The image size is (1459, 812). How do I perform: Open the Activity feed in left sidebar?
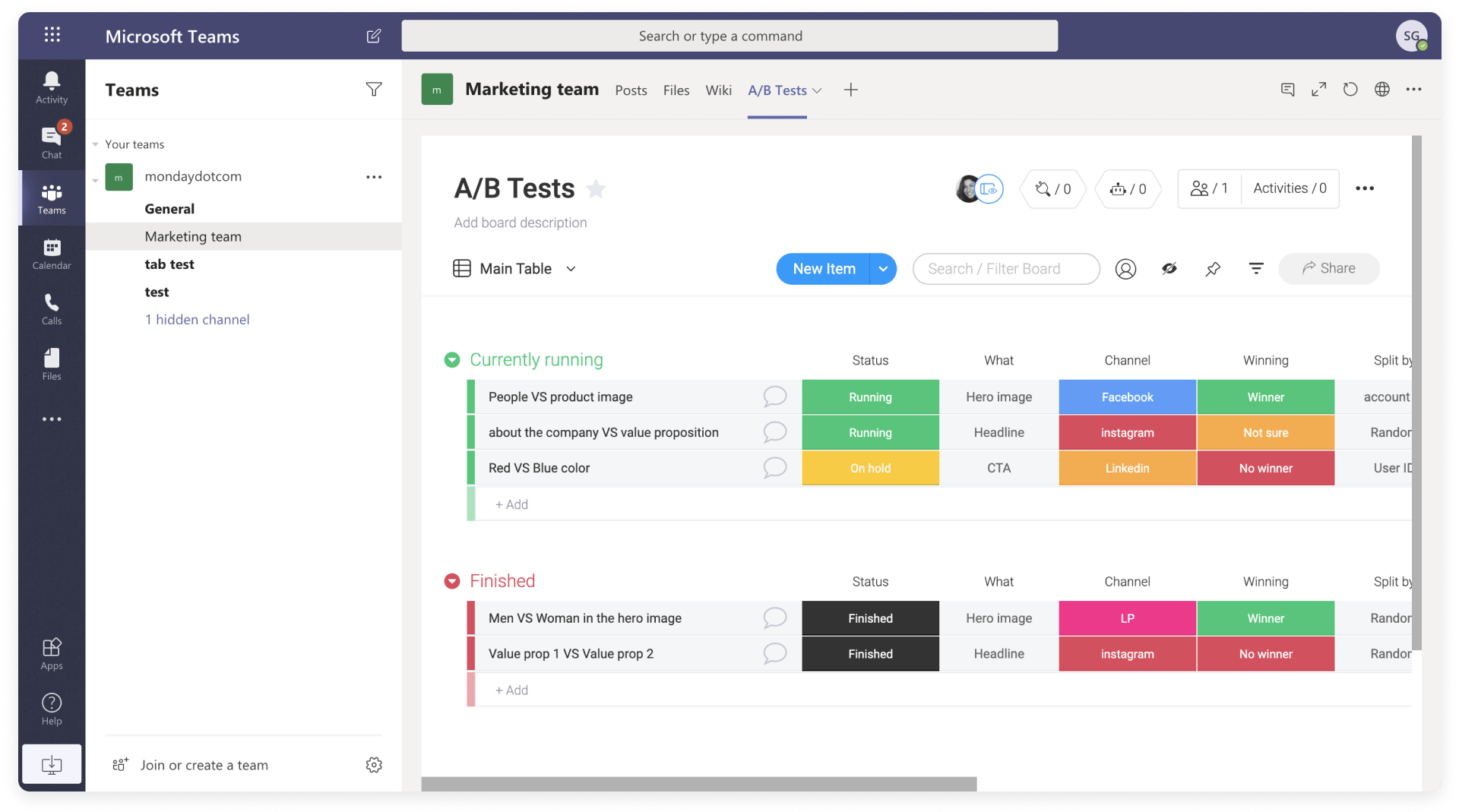[x=51, y=85]
